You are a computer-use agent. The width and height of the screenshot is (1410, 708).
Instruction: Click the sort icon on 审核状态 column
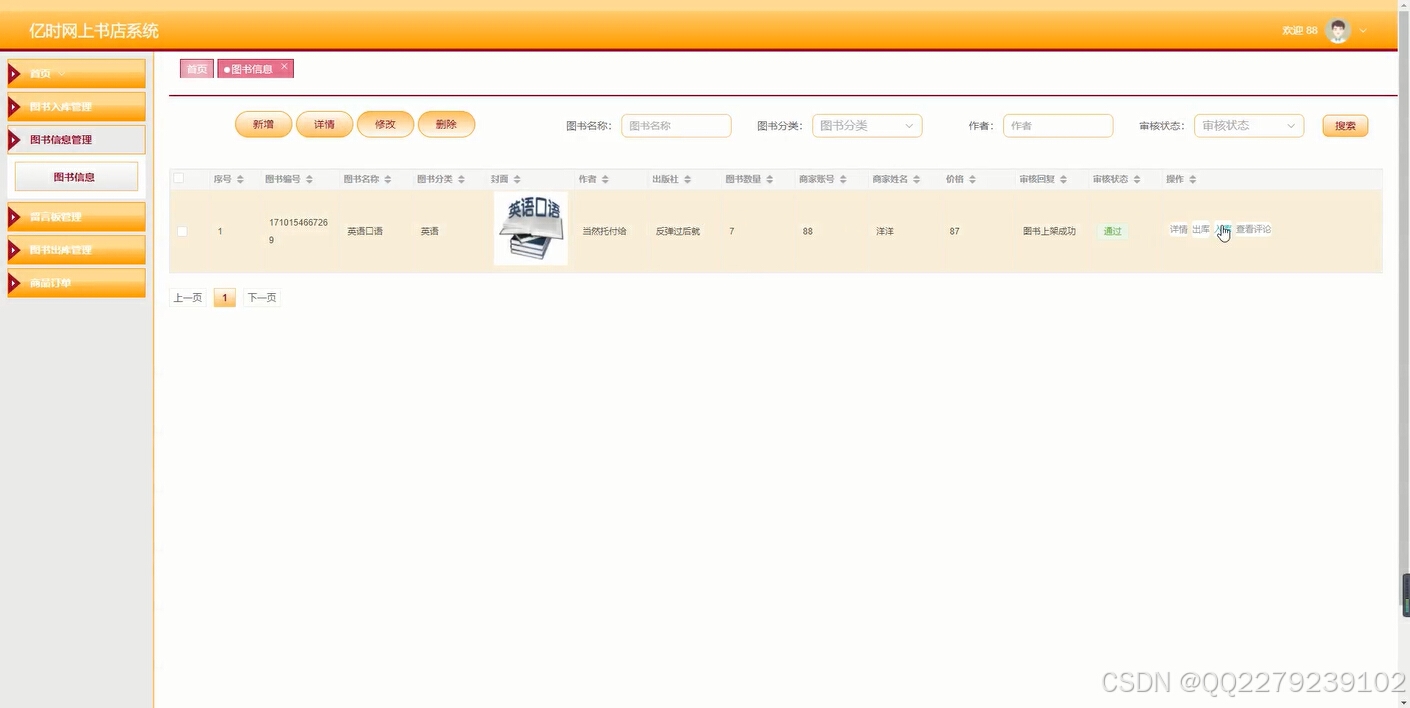1139,178
